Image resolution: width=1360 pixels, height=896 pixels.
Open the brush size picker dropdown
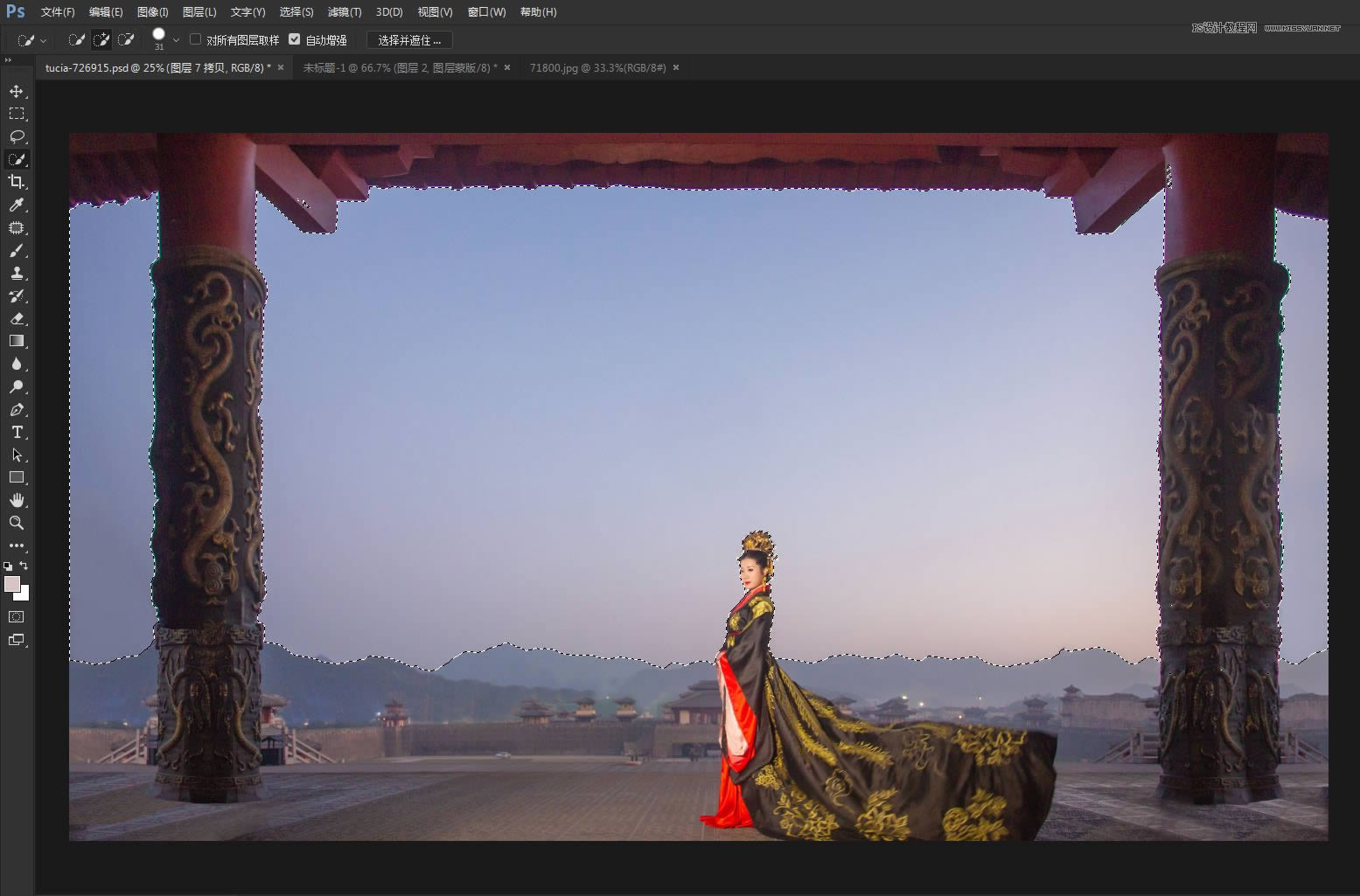click(x=176, y=40)
